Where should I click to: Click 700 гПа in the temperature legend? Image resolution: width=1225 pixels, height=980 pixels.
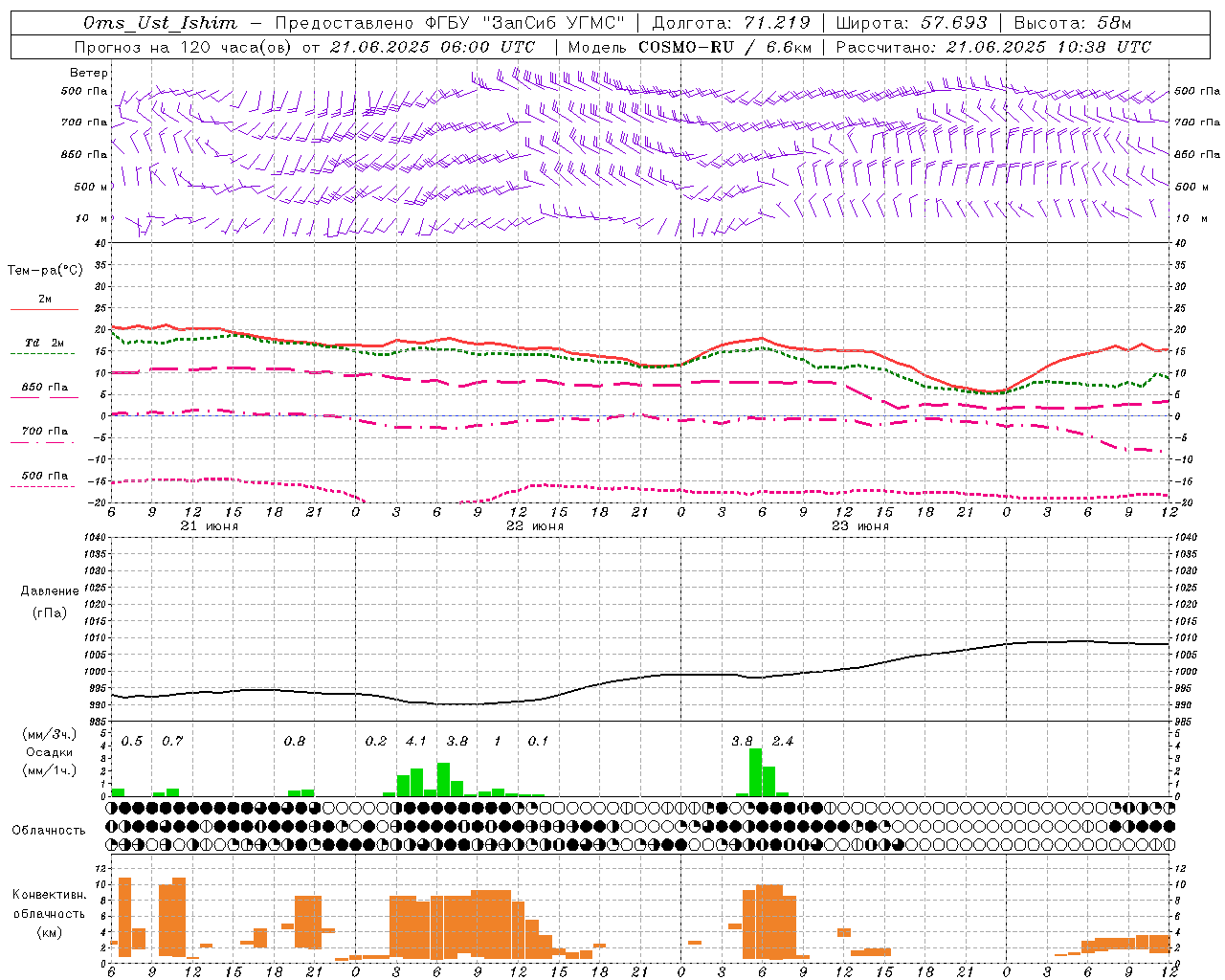point(45,432)
